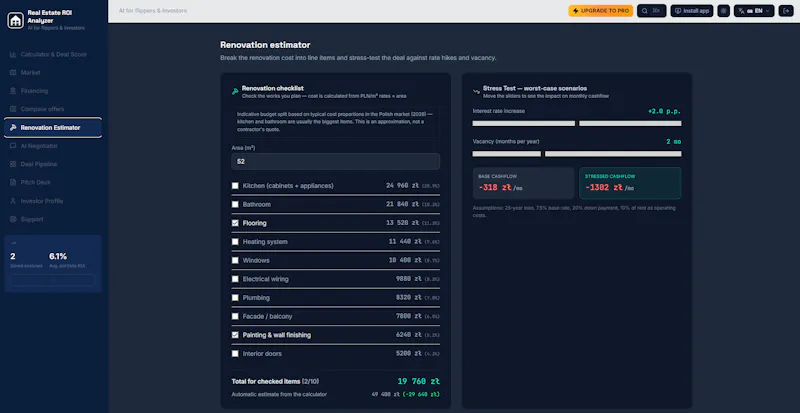
Task: Click the lightning bolt on Upgrade to Pro
Action: tap(576, 11)
